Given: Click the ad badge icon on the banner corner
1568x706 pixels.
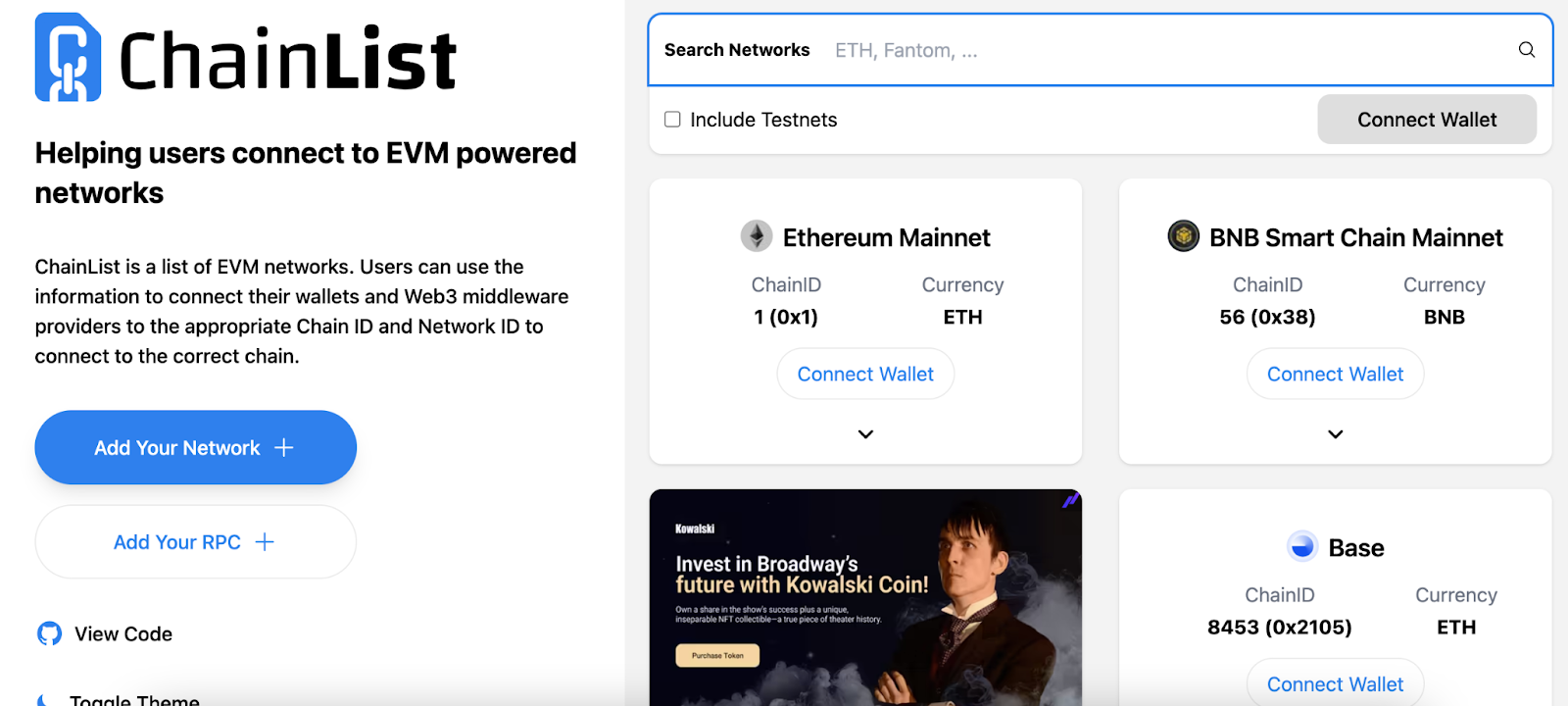Looking at the screenshot, I should (x=1070, y=500).
